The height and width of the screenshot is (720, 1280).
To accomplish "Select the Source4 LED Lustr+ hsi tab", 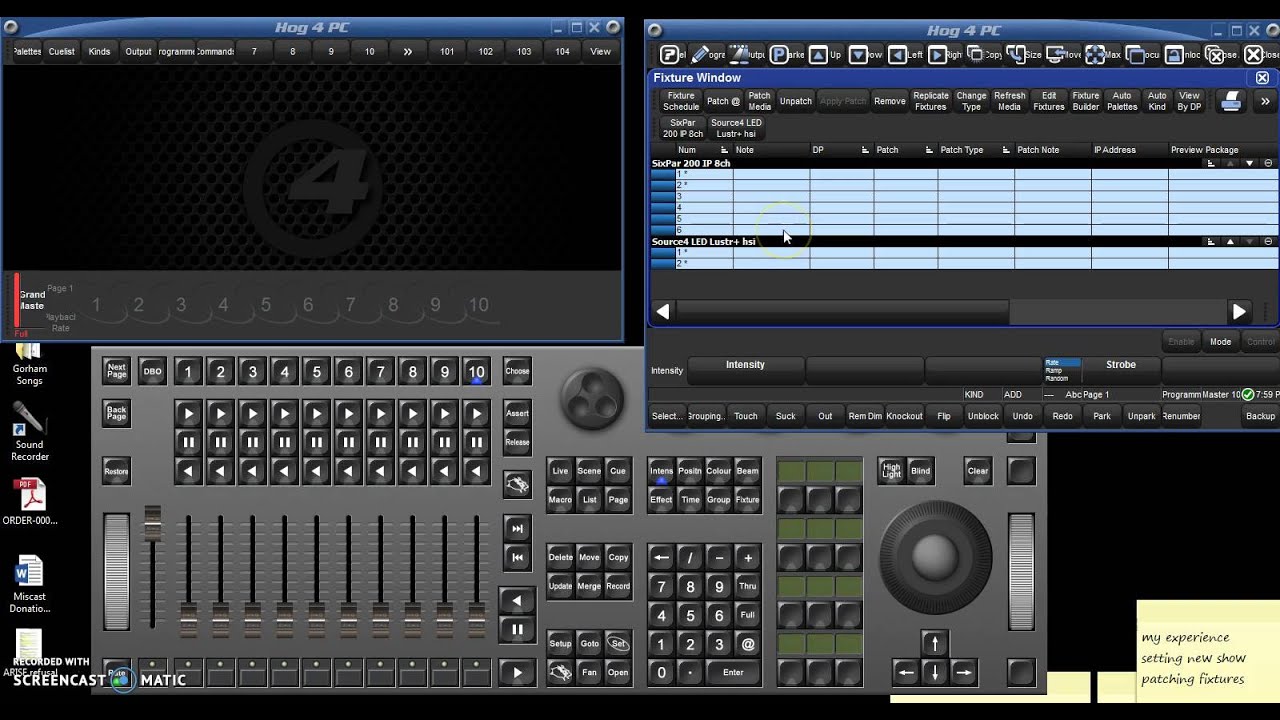I will click(736, 128).
